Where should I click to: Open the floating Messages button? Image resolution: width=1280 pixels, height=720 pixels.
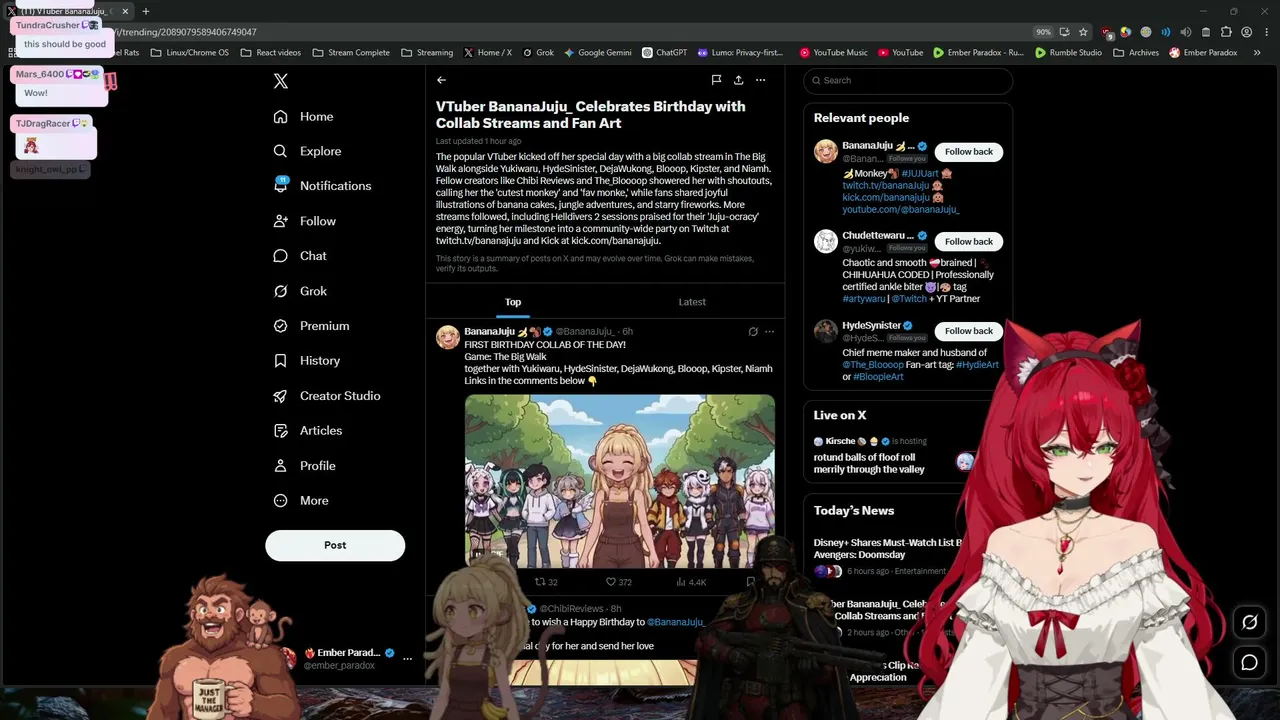coord(1249,662)
